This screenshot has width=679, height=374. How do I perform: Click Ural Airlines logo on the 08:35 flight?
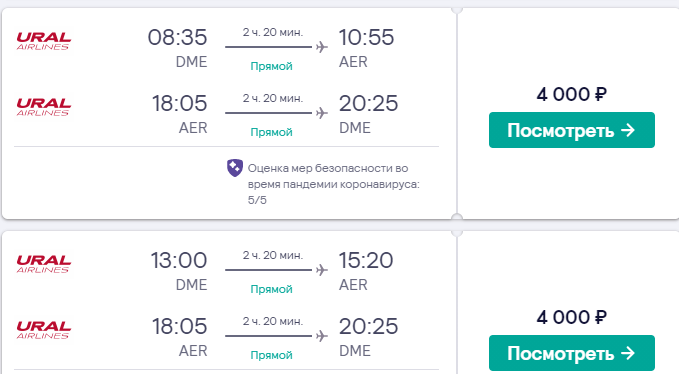[x=44, y=41]
